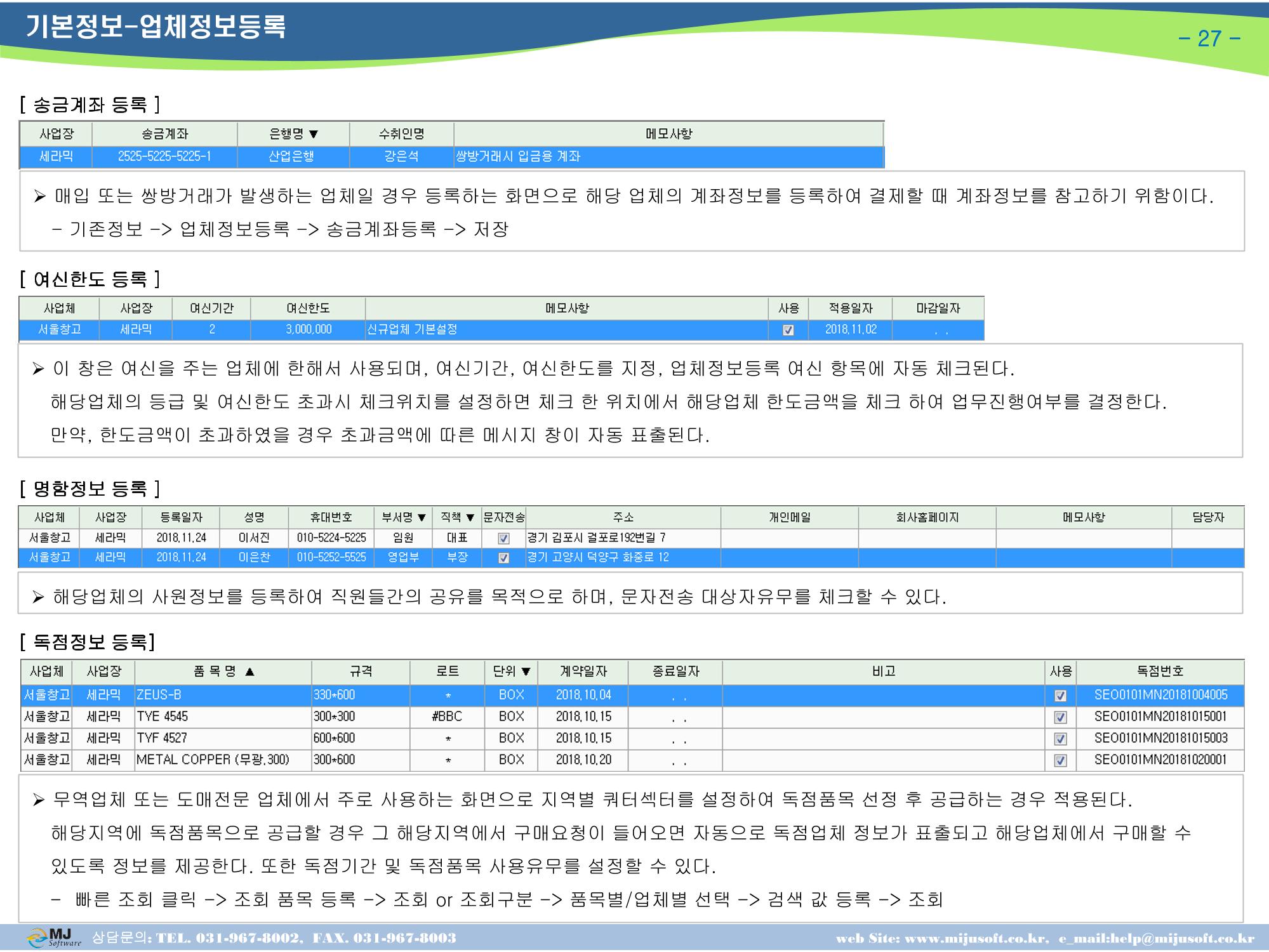Select exclusive number SEO0101MN20181004005
Viewport: 1269px width, 952px height.
1160,696
